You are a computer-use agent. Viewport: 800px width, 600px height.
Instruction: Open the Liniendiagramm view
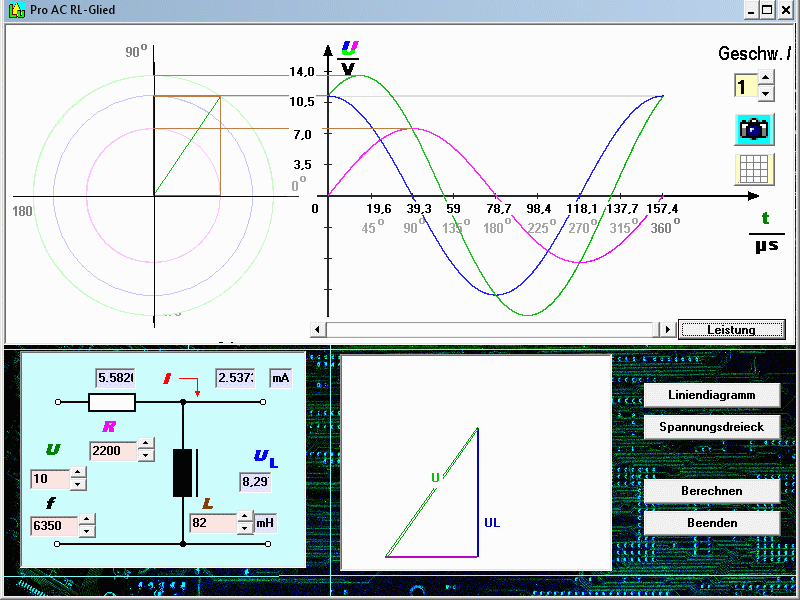(x=712, y=395)
